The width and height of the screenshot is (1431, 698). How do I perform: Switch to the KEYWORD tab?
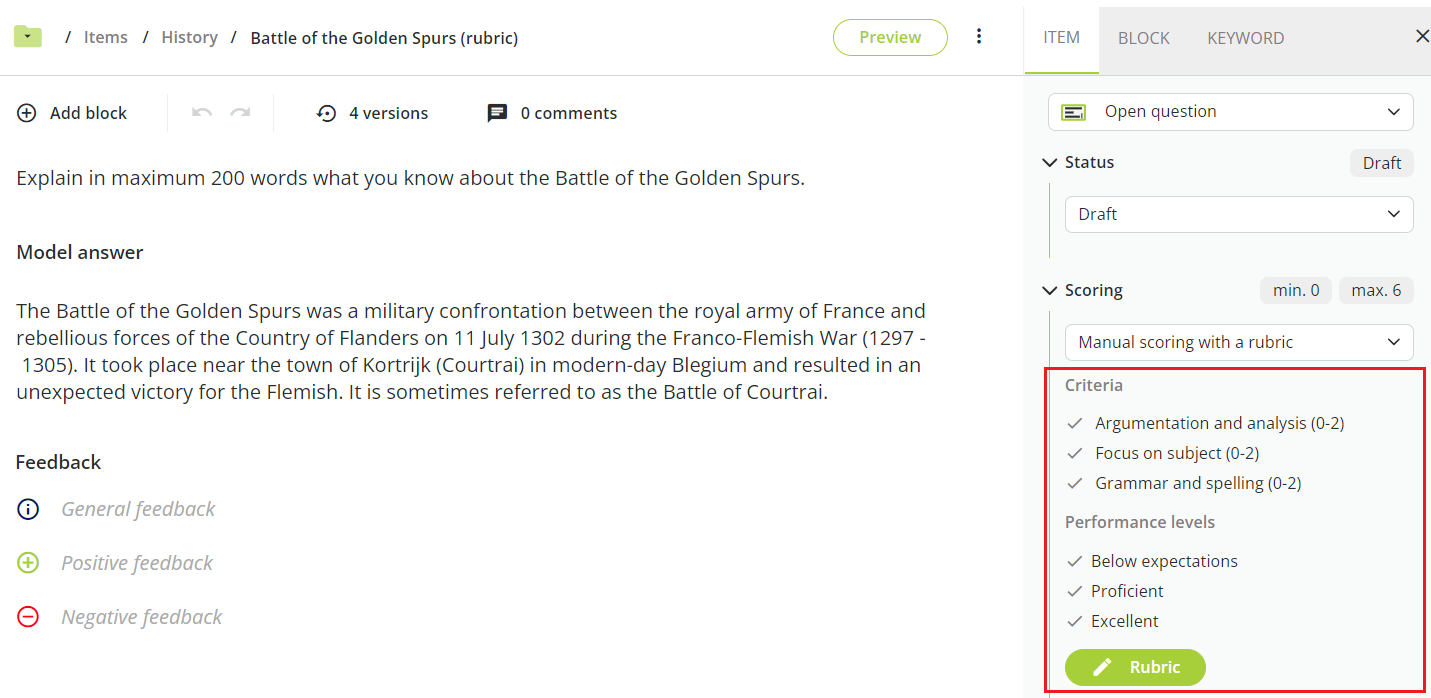point(1245,38)
